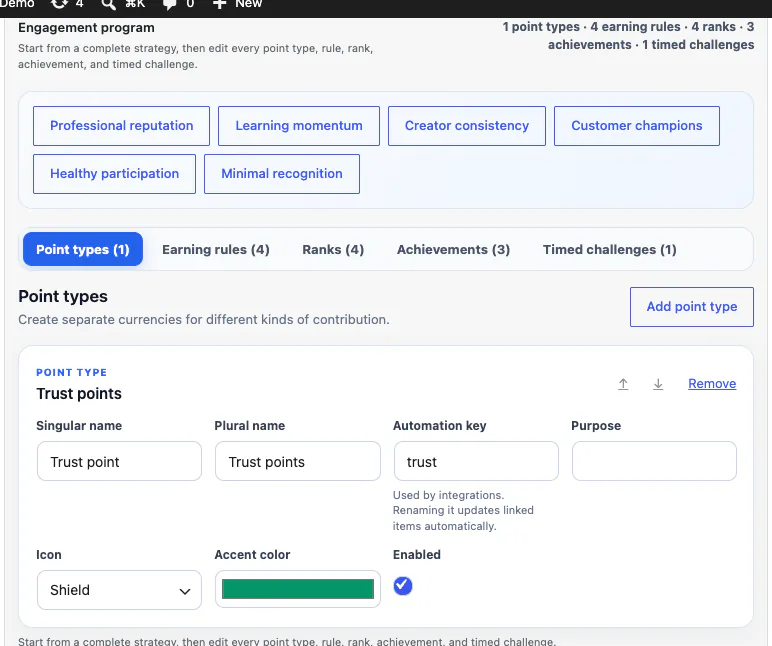
Task: Open search via the magnifier icon
Action: (108, 4)
